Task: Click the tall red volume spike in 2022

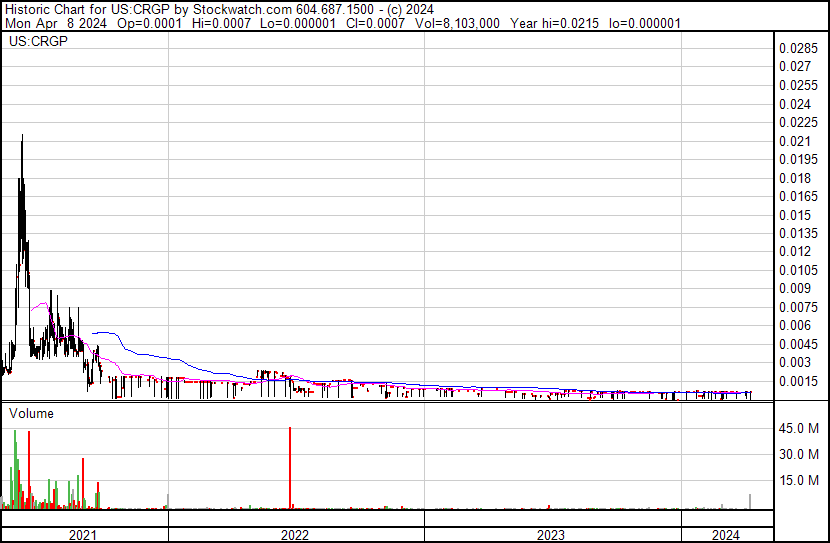Action: pyautogui.click(x=290, y=468)
